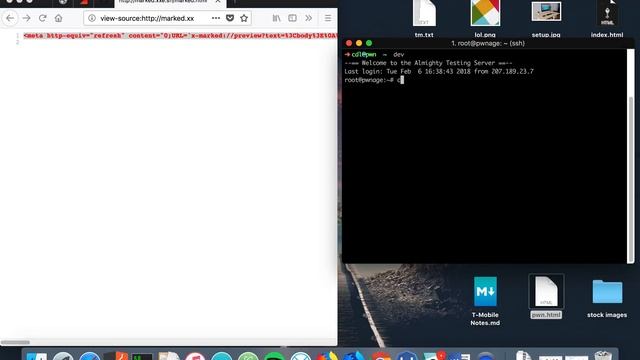The width and height of the screenshot is (640, 360).
Task: Select the tm.txt desktop file
Action: pyautogui.click(x=424, y=18)
